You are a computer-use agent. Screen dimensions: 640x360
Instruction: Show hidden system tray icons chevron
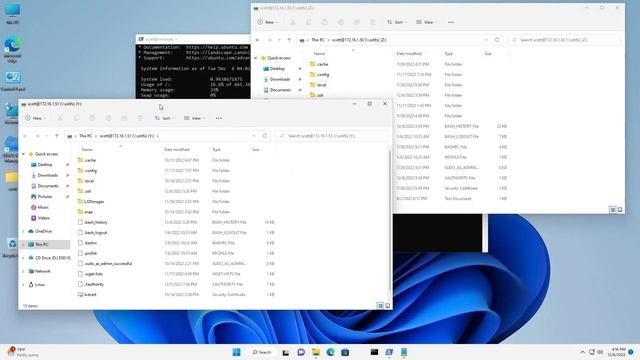(582, 352)
